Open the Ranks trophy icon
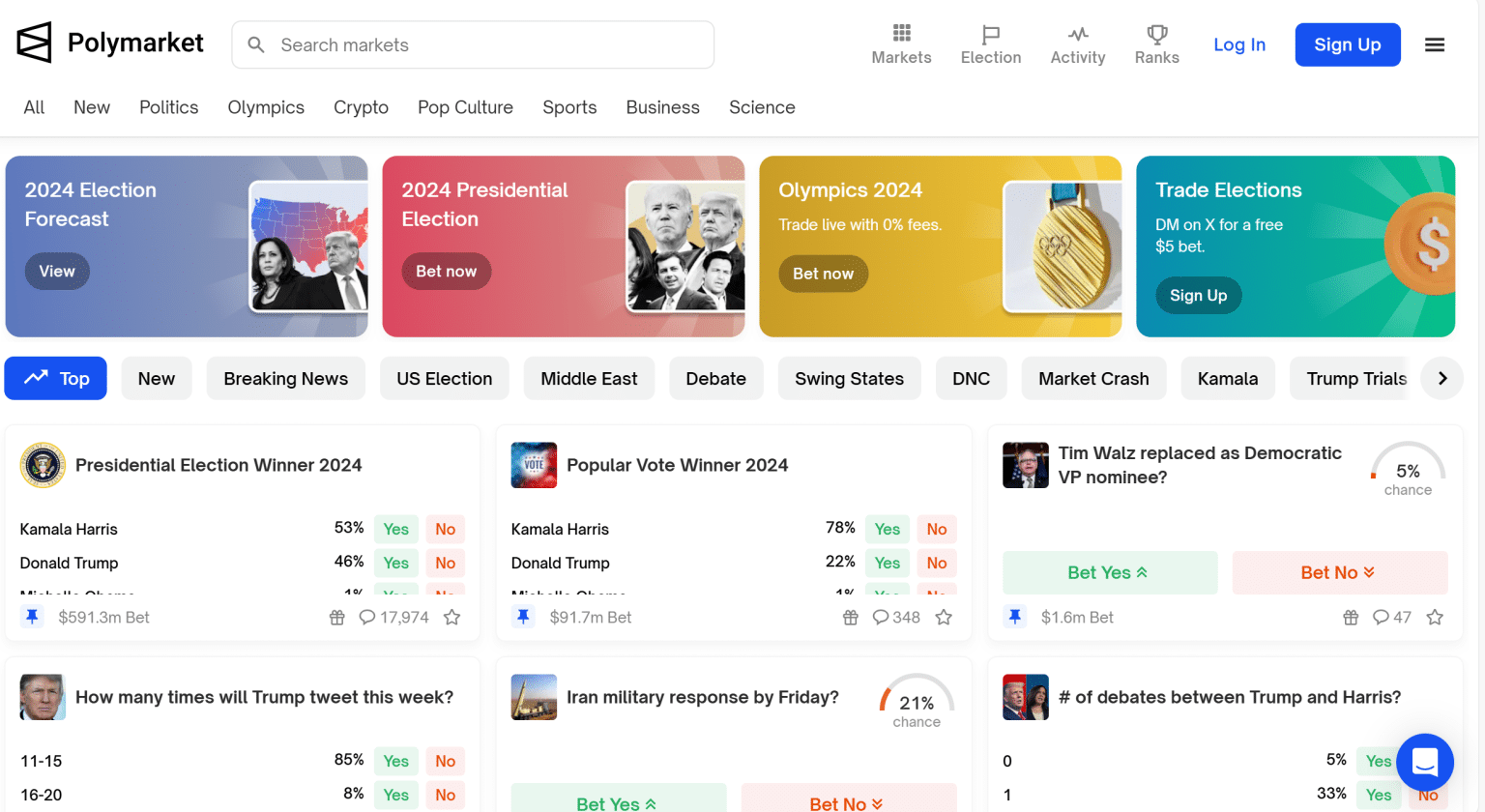This screenshot has height=812, width=1485. 1156,35
